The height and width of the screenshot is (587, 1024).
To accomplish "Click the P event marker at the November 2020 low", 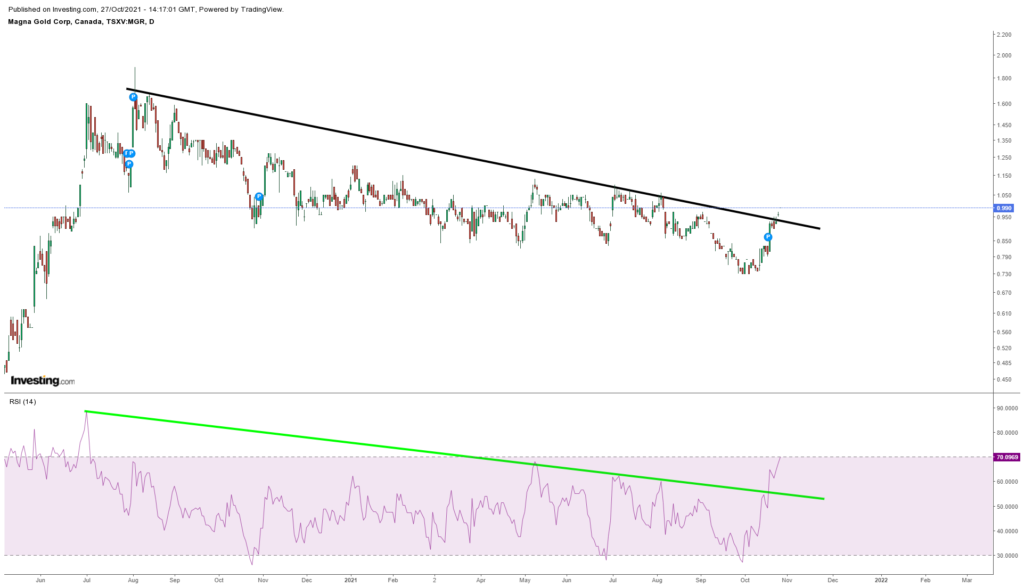I will (259, 197).
